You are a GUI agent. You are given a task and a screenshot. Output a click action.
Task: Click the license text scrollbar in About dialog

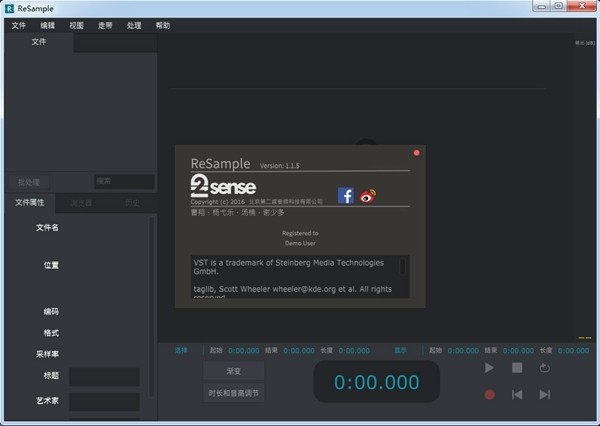[402, 267]
